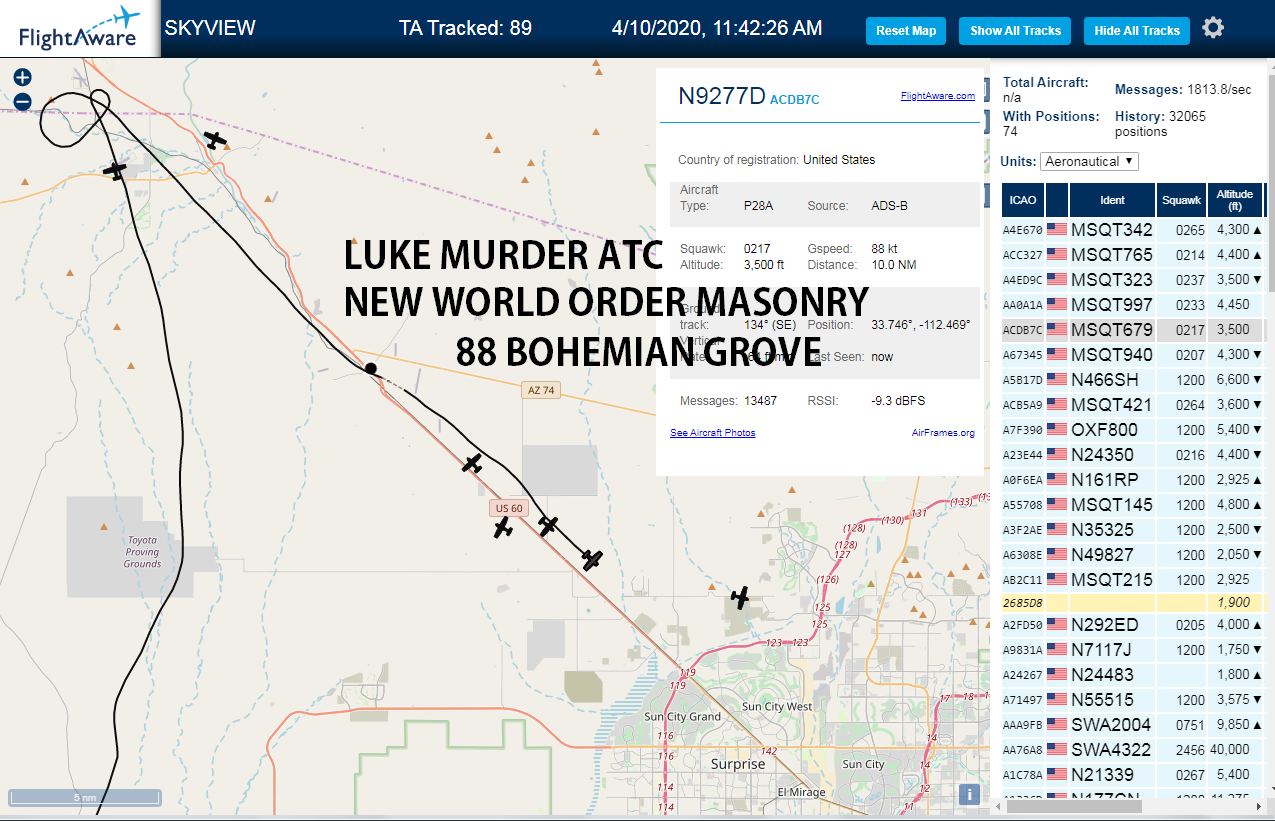Zoom in on the map with the plus icon
Image resolution: width=1275 pixels, height=821 pixels.
23,77
